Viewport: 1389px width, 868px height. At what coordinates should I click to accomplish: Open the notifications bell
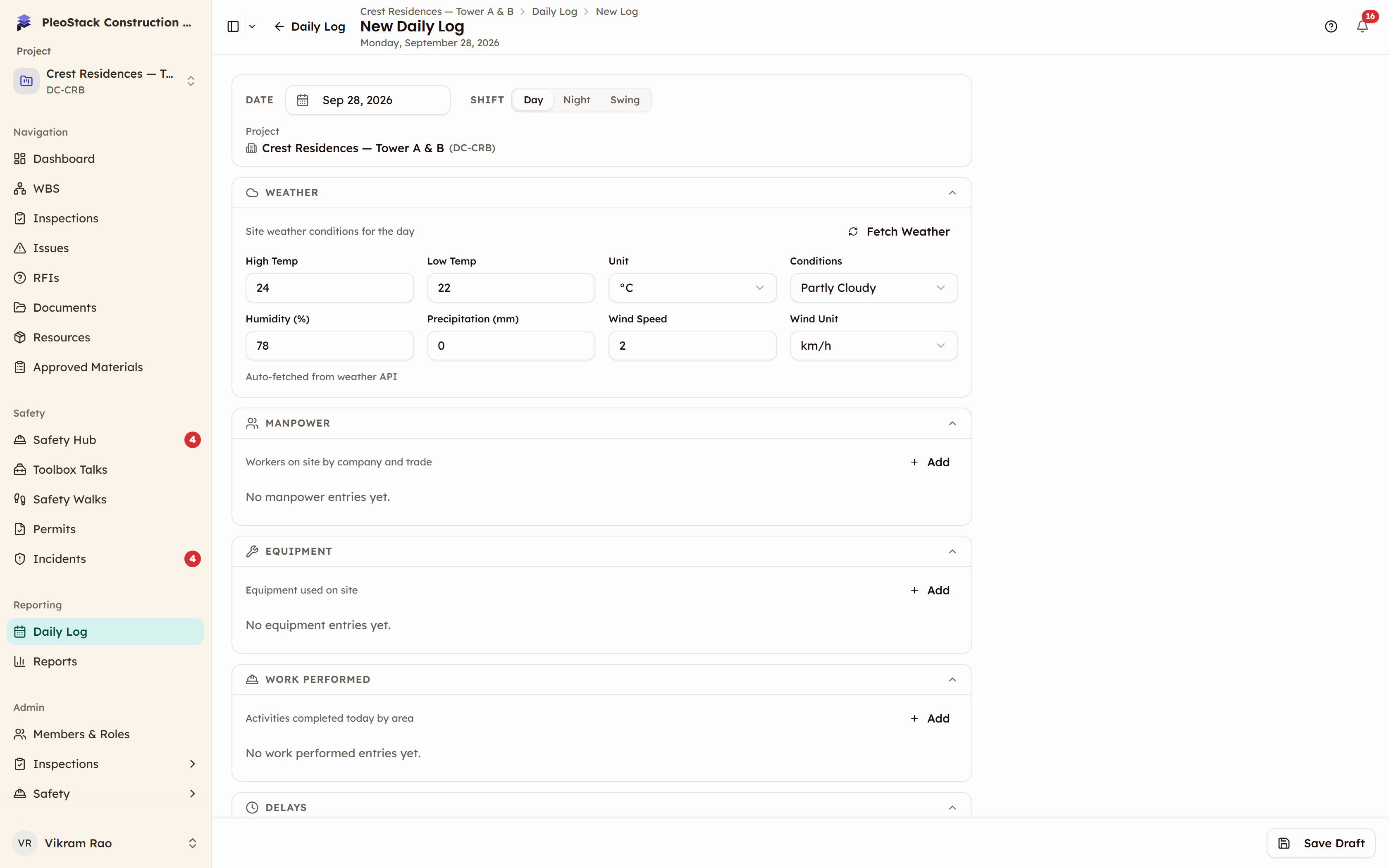click(1362, 26)
